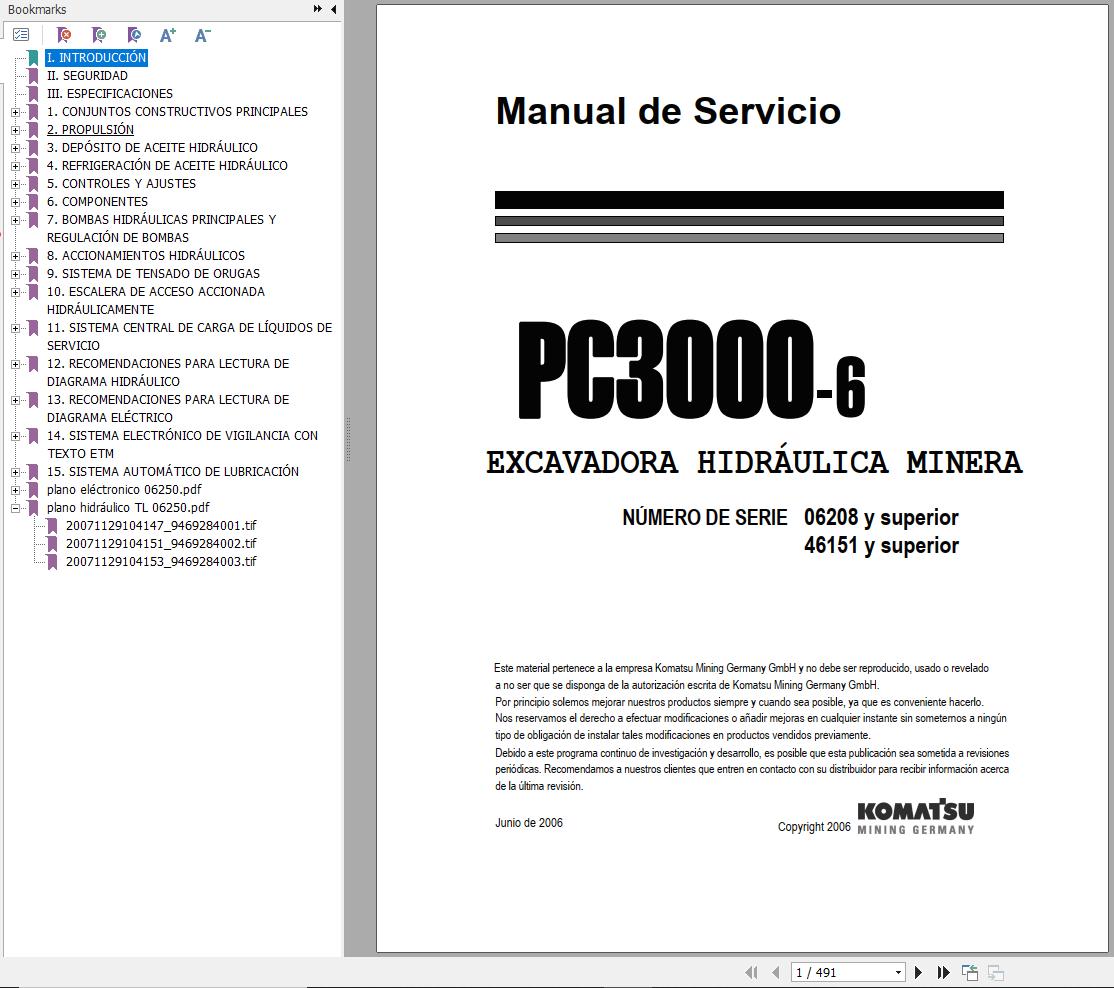Click the bookmark icon of 20071129104151 tif entry
The image size is (1114, 988).
52,543
